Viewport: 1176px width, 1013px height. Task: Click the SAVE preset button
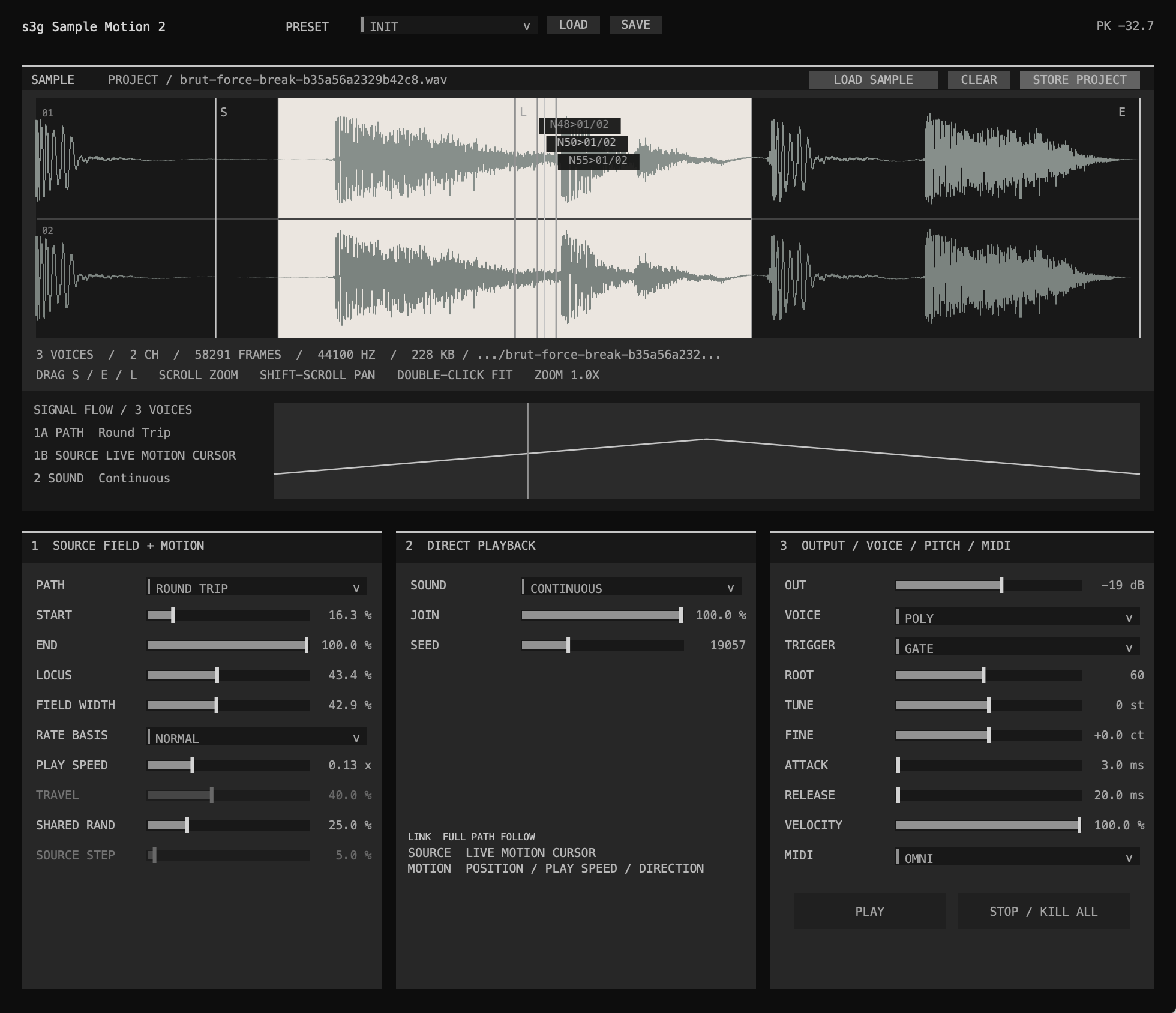[635, 25]
